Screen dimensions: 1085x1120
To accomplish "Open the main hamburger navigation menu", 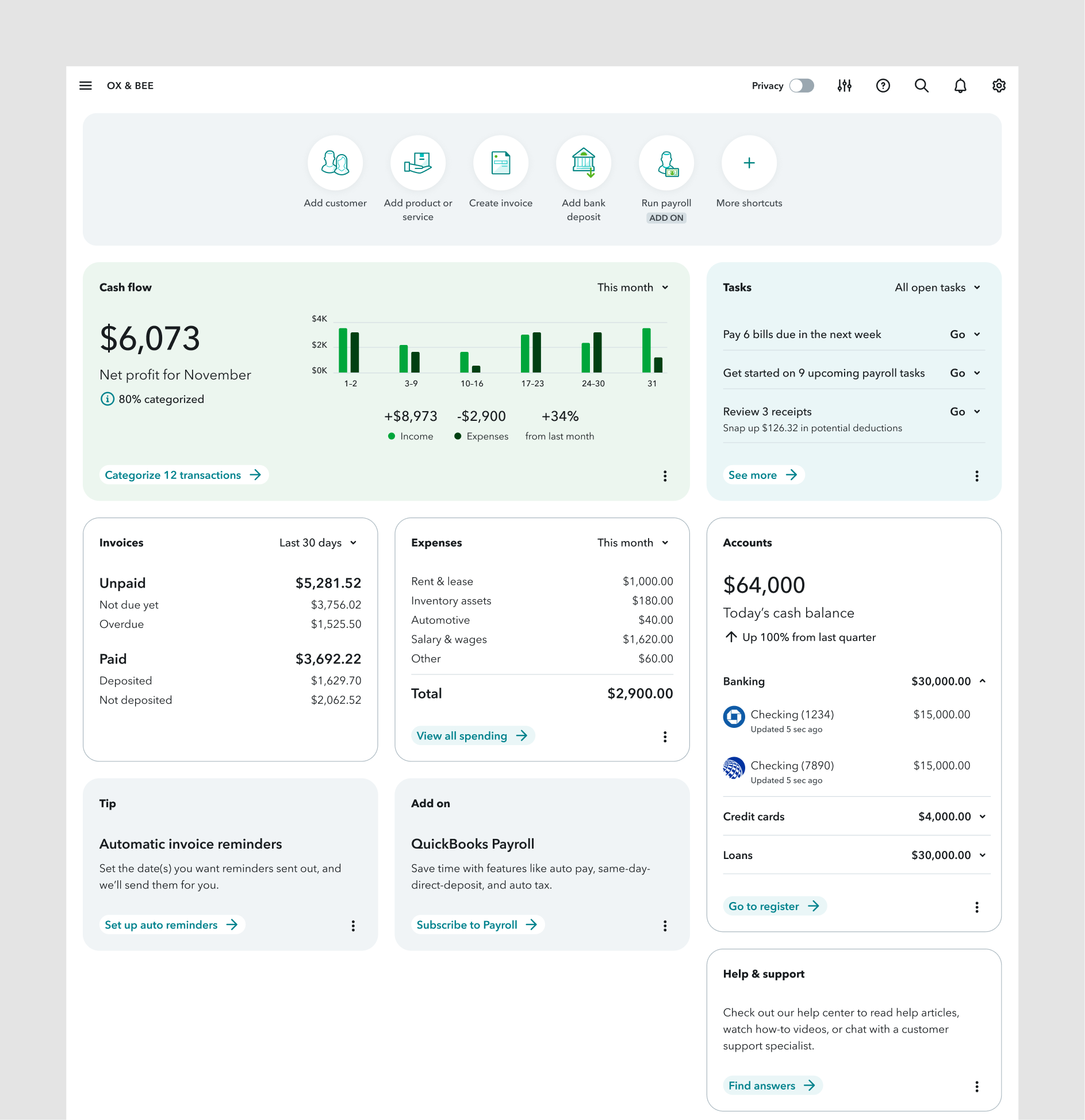I will click(x=85, y=85).
